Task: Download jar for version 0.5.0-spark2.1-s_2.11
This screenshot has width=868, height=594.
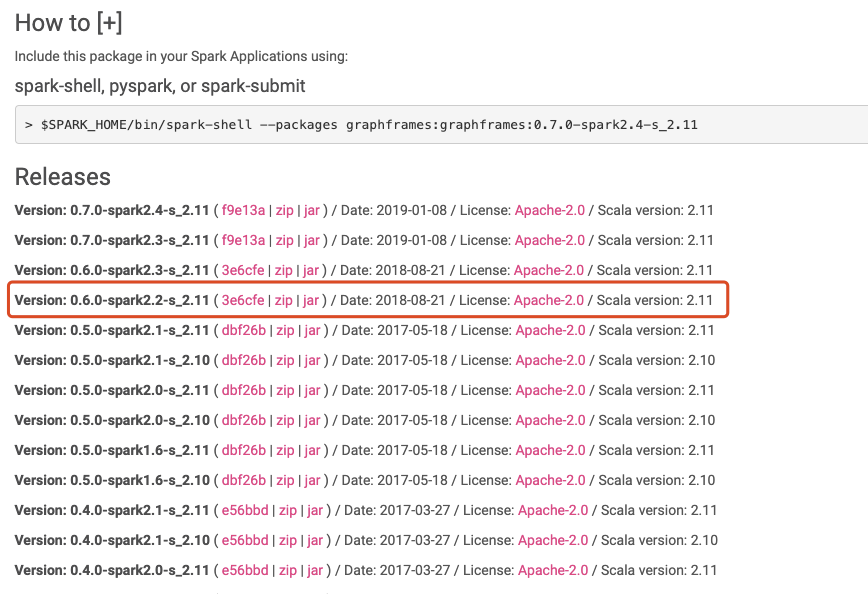Action: click(312, 330)
